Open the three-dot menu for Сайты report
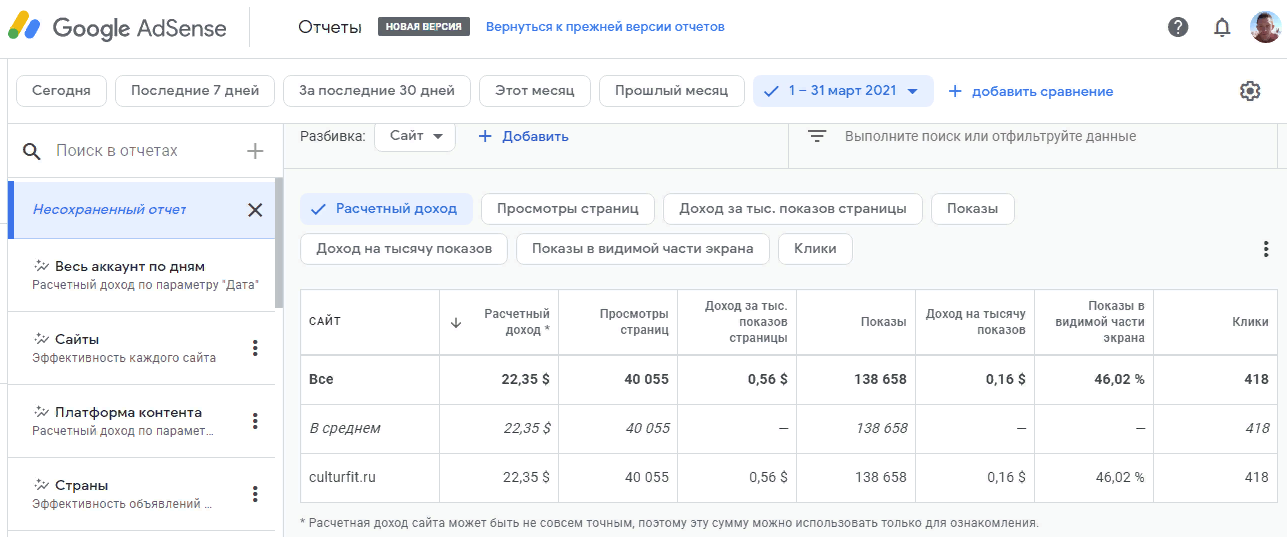The width and height of the screenshot is (1287, 537). pos(255,348)
